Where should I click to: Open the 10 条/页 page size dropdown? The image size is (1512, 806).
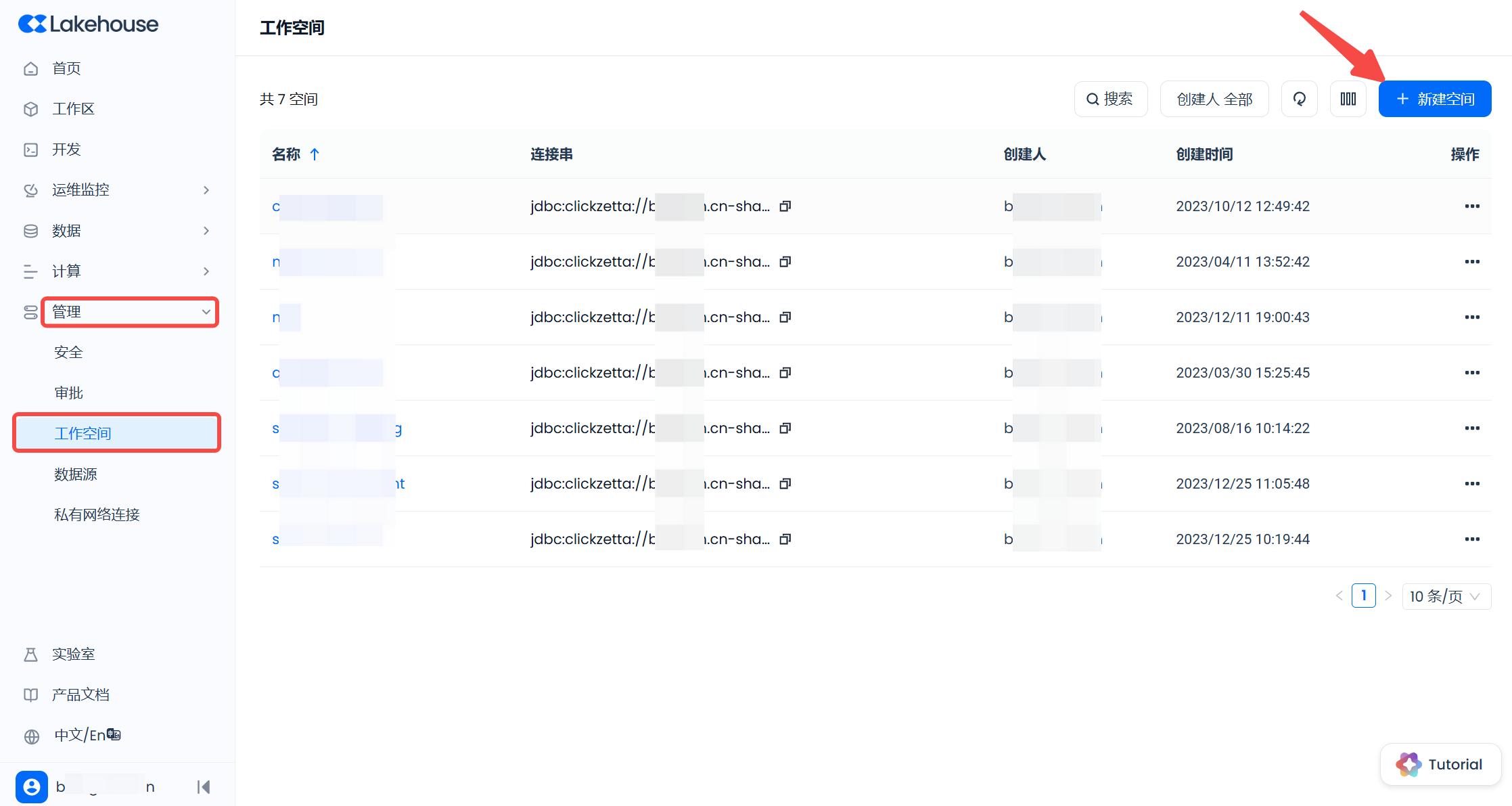coord(1446,596)
